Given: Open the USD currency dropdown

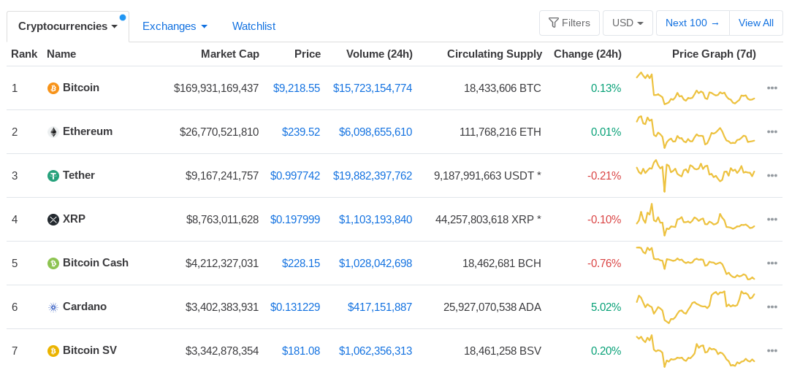Looking at the screenshot, I should [628, 23].
